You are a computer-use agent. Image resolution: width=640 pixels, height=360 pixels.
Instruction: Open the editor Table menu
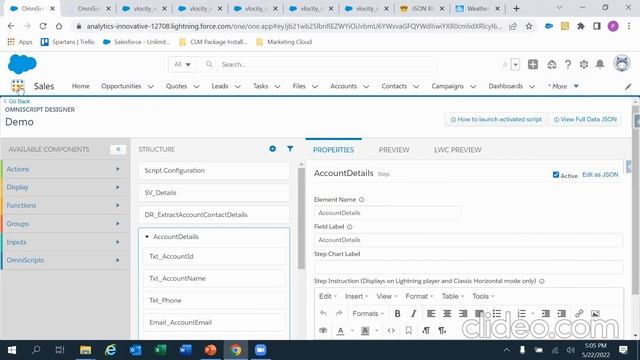[x=453, y=296]
